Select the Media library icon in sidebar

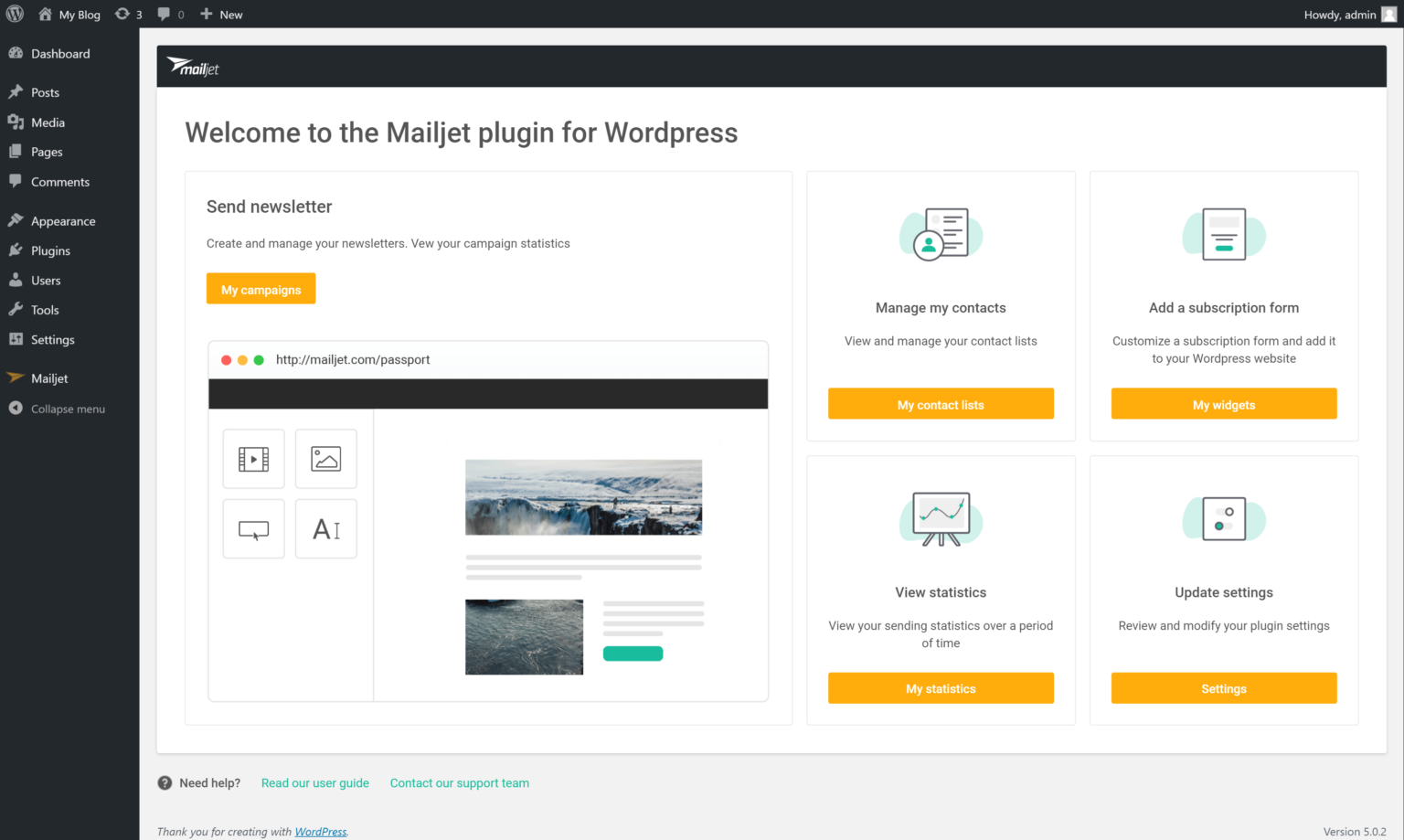[x=16, y=122]
